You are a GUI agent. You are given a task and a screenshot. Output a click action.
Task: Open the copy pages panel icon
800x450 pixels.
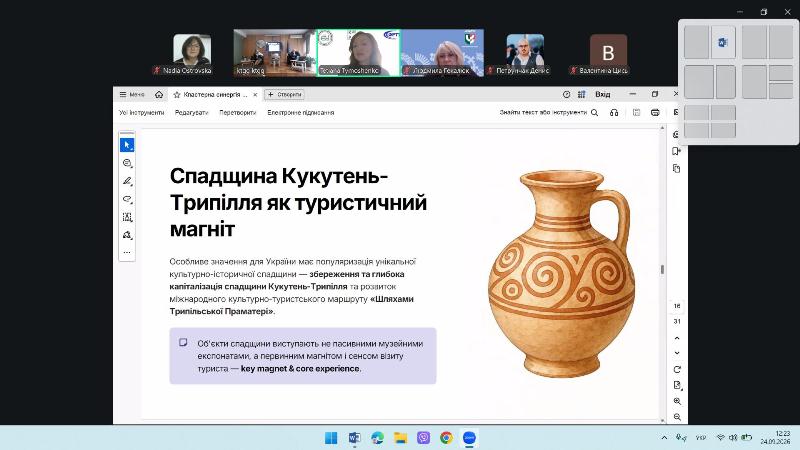pos(677,169)
